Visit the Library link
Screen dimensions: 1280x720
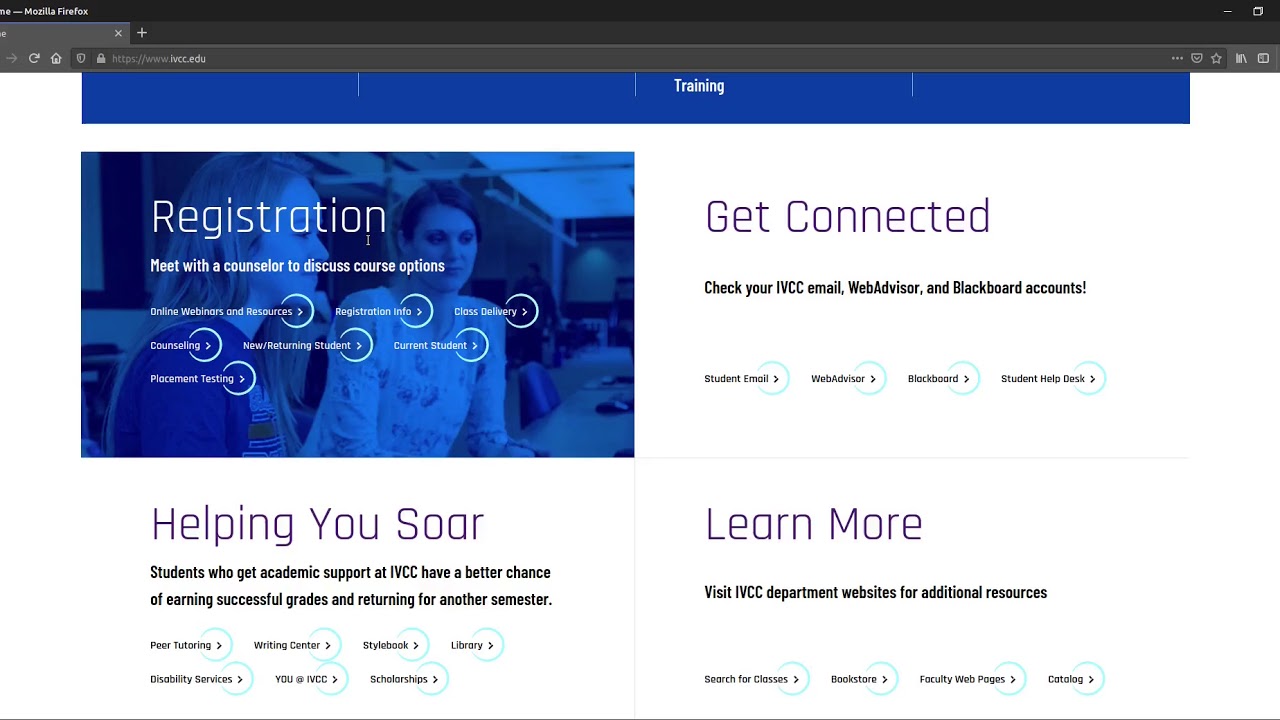coord(476,645)
